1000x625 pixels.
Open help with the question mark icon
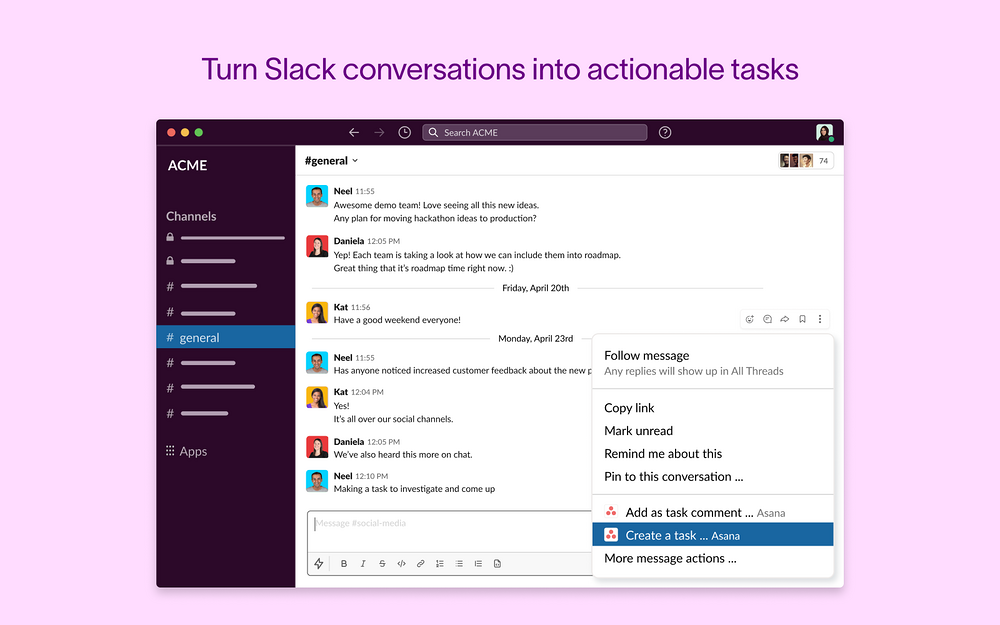(665, 132)
